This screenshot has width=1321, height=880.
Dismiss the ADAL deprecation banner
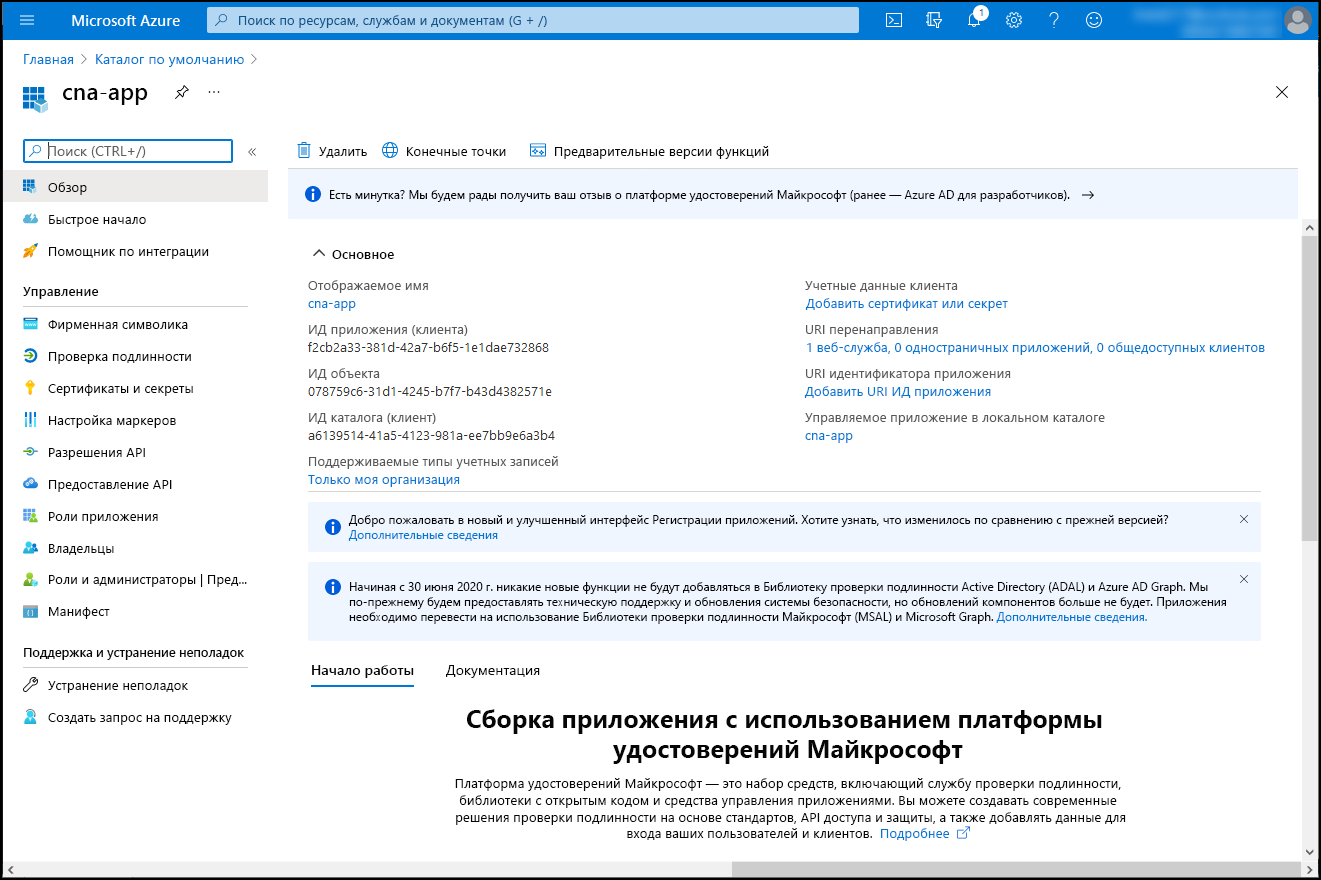tap(1244, 579)
